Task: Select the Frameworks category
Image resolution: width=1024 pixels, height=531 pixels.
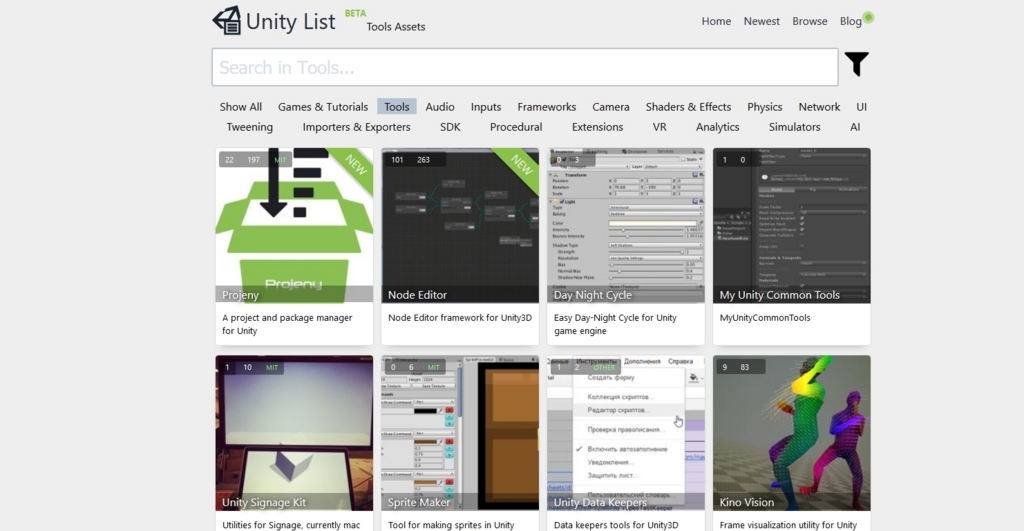Action: click(547, 106)
